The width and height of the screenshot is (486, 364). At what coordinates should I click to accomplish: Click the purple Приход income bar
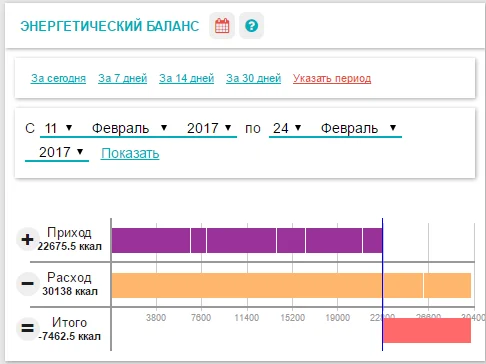tap(247, 240)
